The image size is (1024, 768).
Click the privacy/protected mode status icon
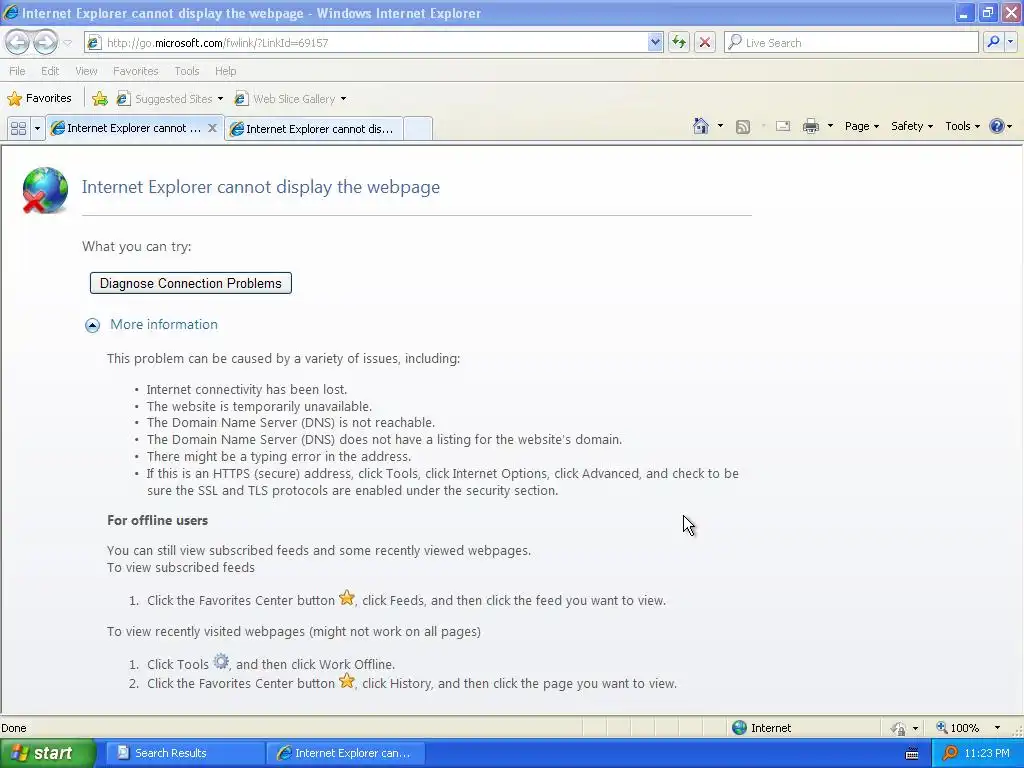(899, 728)
